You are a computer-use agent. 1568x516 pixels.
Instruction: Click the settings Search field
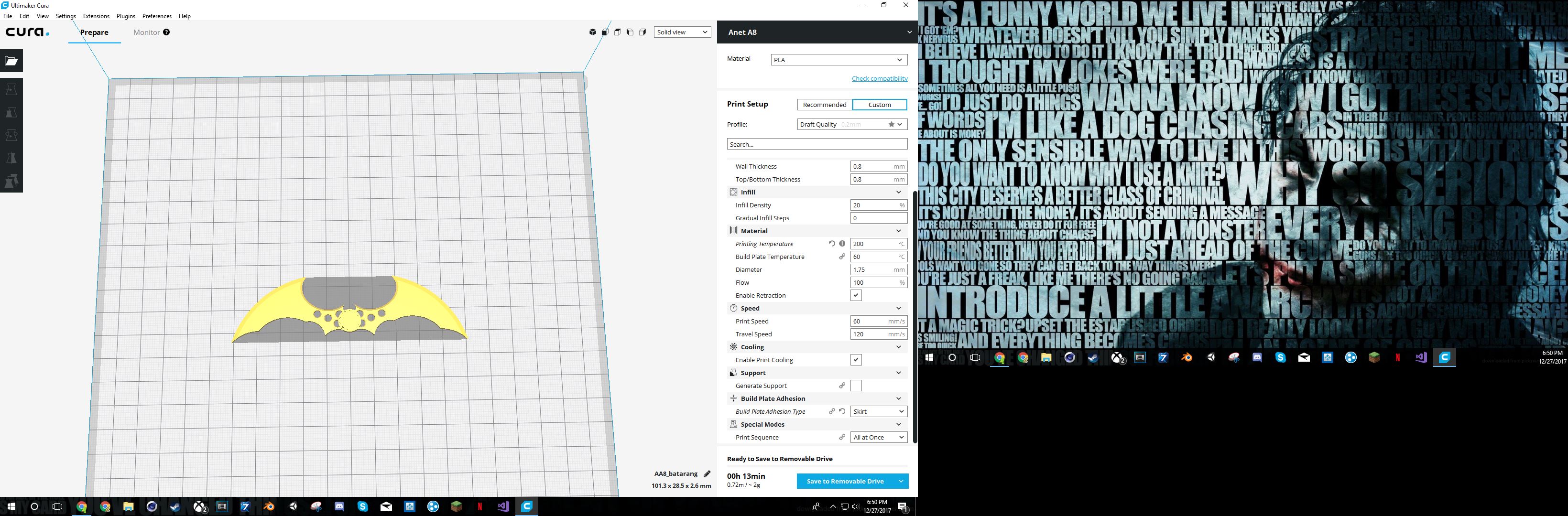click(x=817, y=144)
